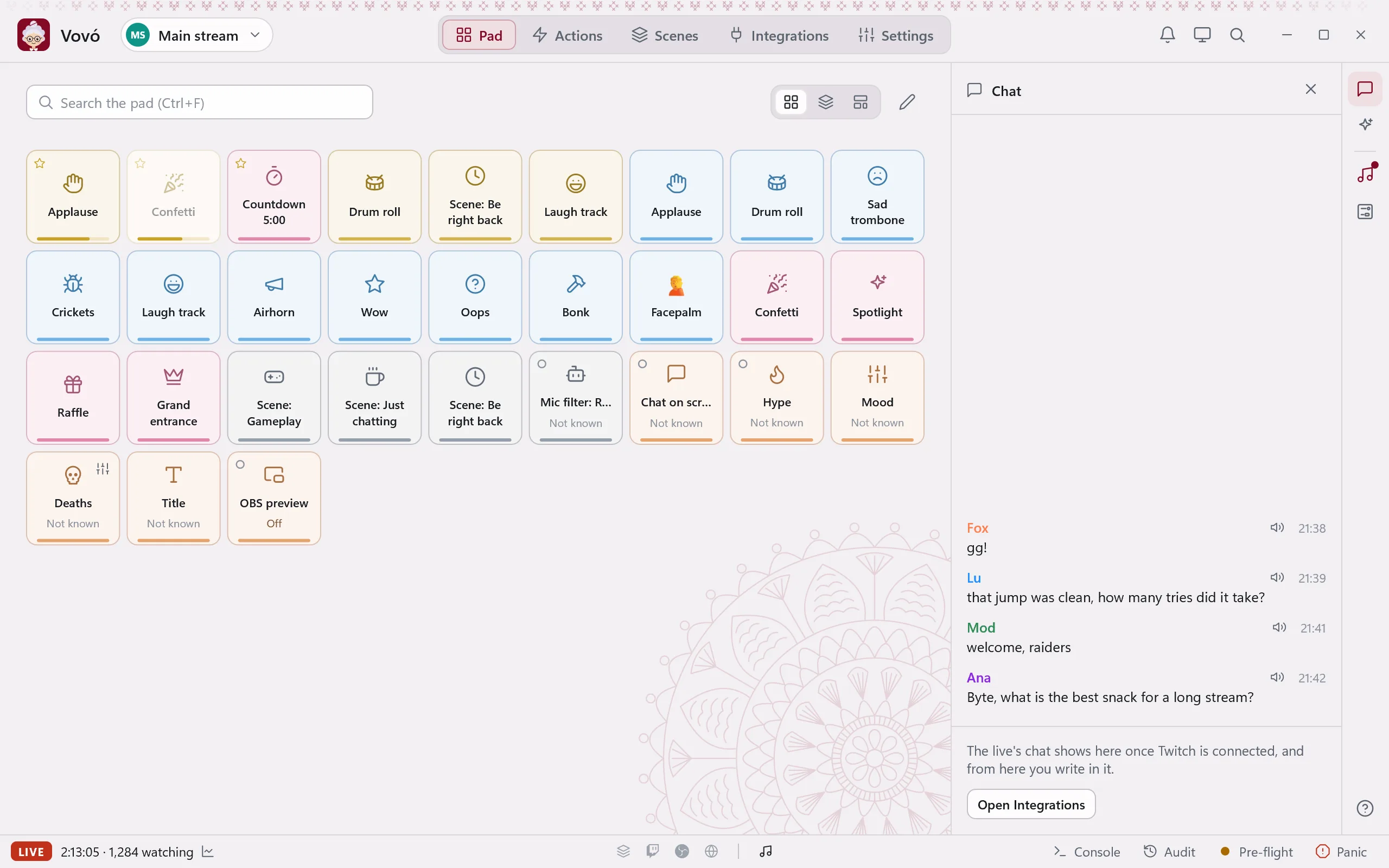Viewport: 1389px width, 868px height.
Task: Play text-to-speech for Ana's message
Action: [1277, 677]
